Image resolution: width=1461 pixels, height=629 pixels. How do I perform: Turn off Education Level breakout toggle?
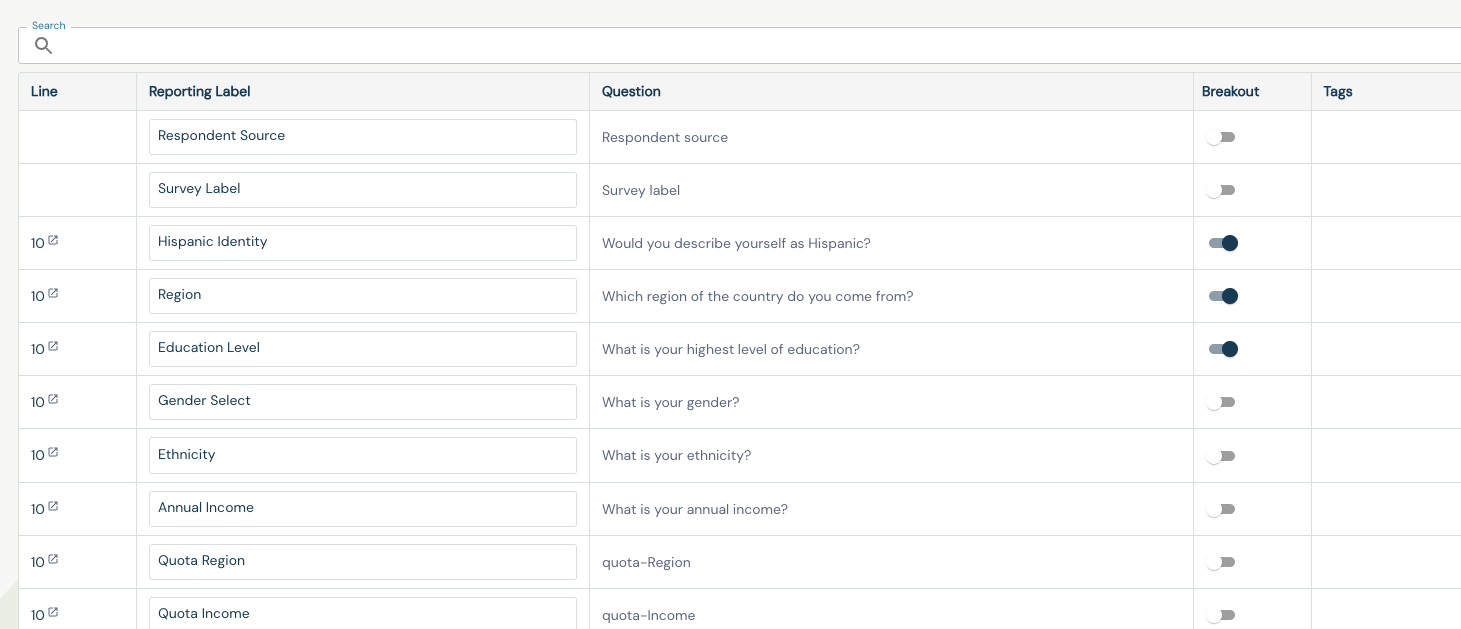(1223, 349)
